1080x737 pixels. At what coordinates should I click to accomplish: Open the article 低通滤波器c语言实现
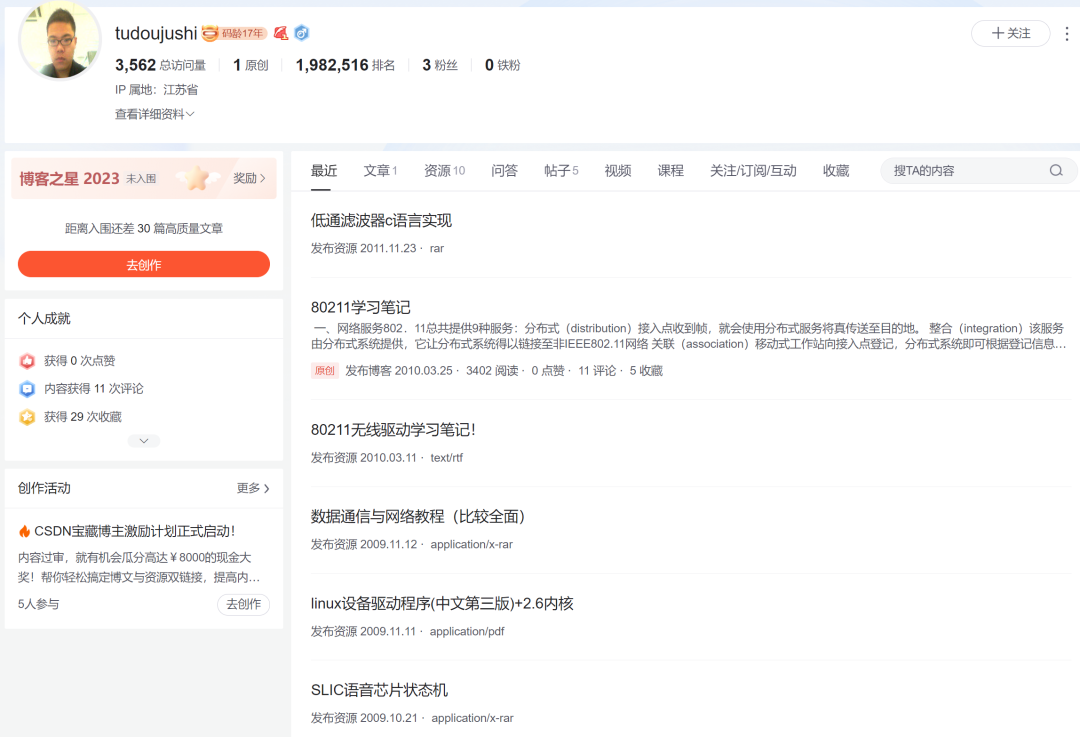click(x=380, y=220)
